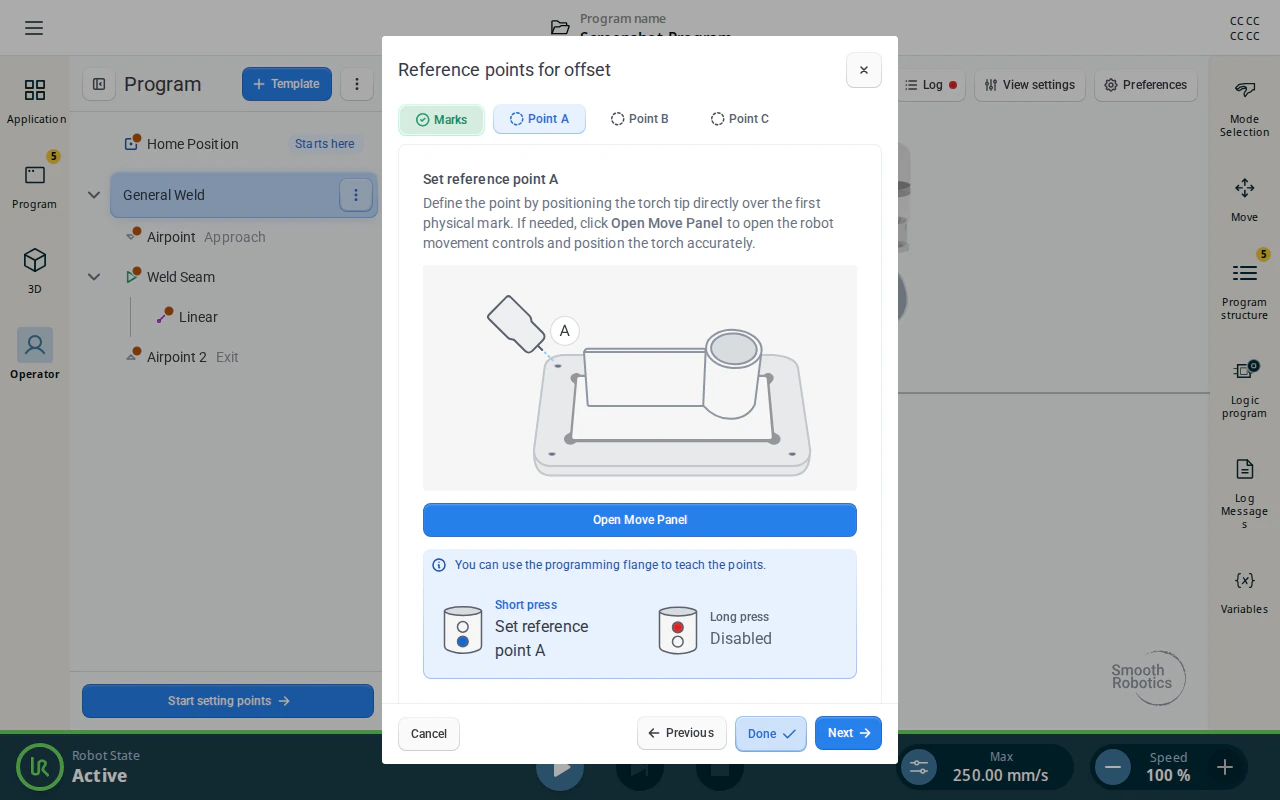Collapse the Program panel with the panel icon
This screenshot has height=800, width=1280.
[99, 84]
